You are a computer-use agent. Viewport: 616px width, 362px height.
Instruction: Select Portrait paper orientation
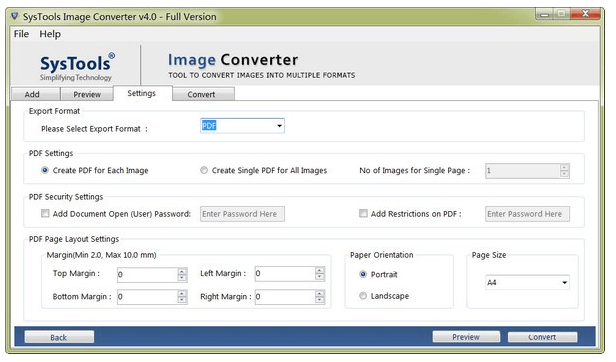click(378, 274)
